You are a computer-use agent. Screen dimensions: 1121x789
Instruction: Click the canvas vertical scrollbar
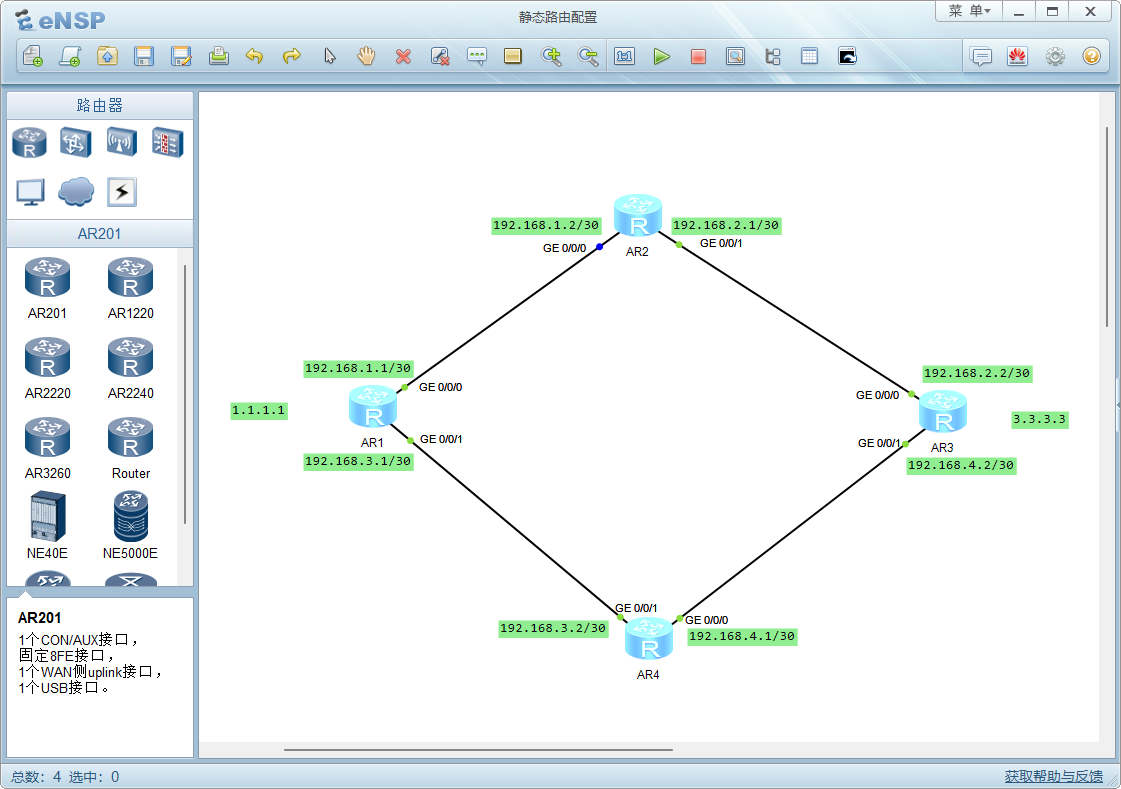click(1107, 227)
